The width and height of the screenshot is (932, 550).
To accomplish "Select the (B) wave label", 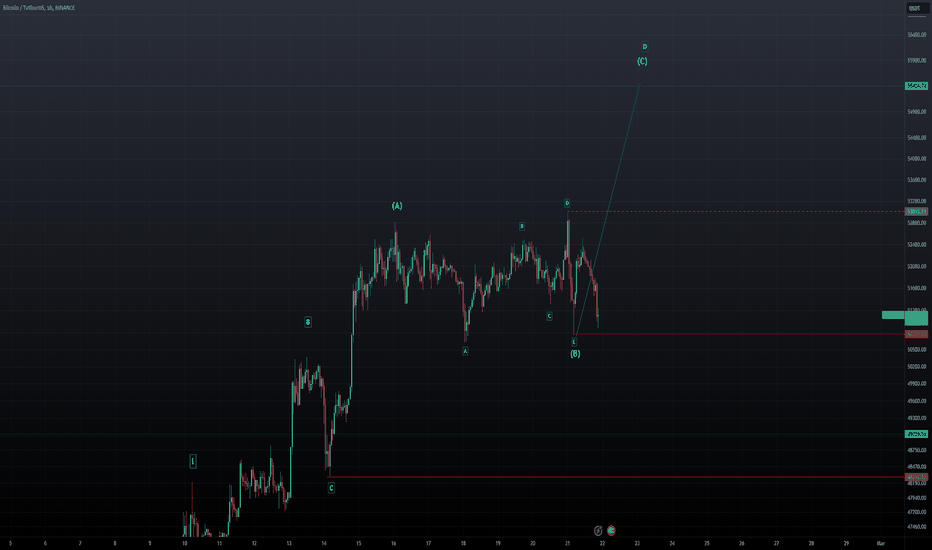I will (x=575, y=354).
